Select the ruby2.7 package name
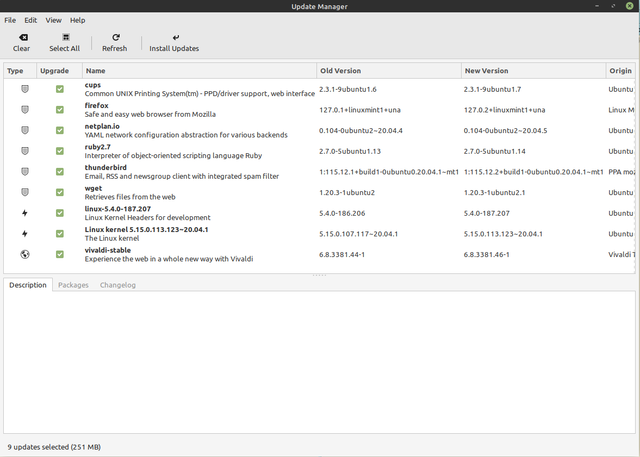The image size is (640, 457). [98, 147]
